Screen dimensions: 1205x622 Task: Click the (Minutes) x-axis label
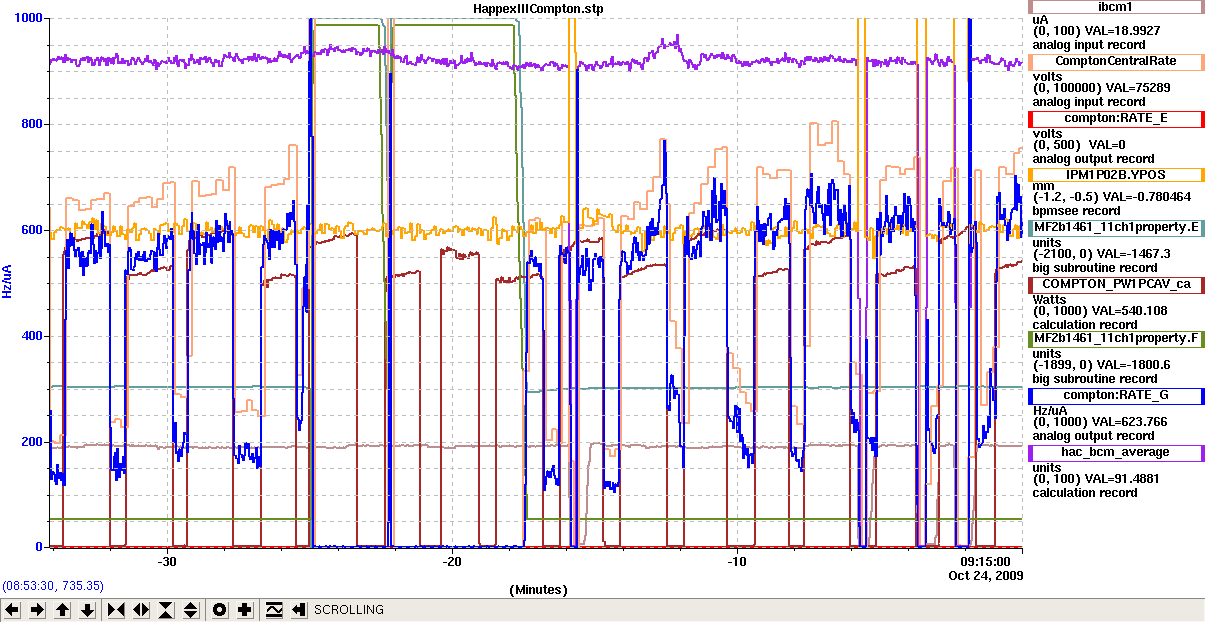pos(538,589)
